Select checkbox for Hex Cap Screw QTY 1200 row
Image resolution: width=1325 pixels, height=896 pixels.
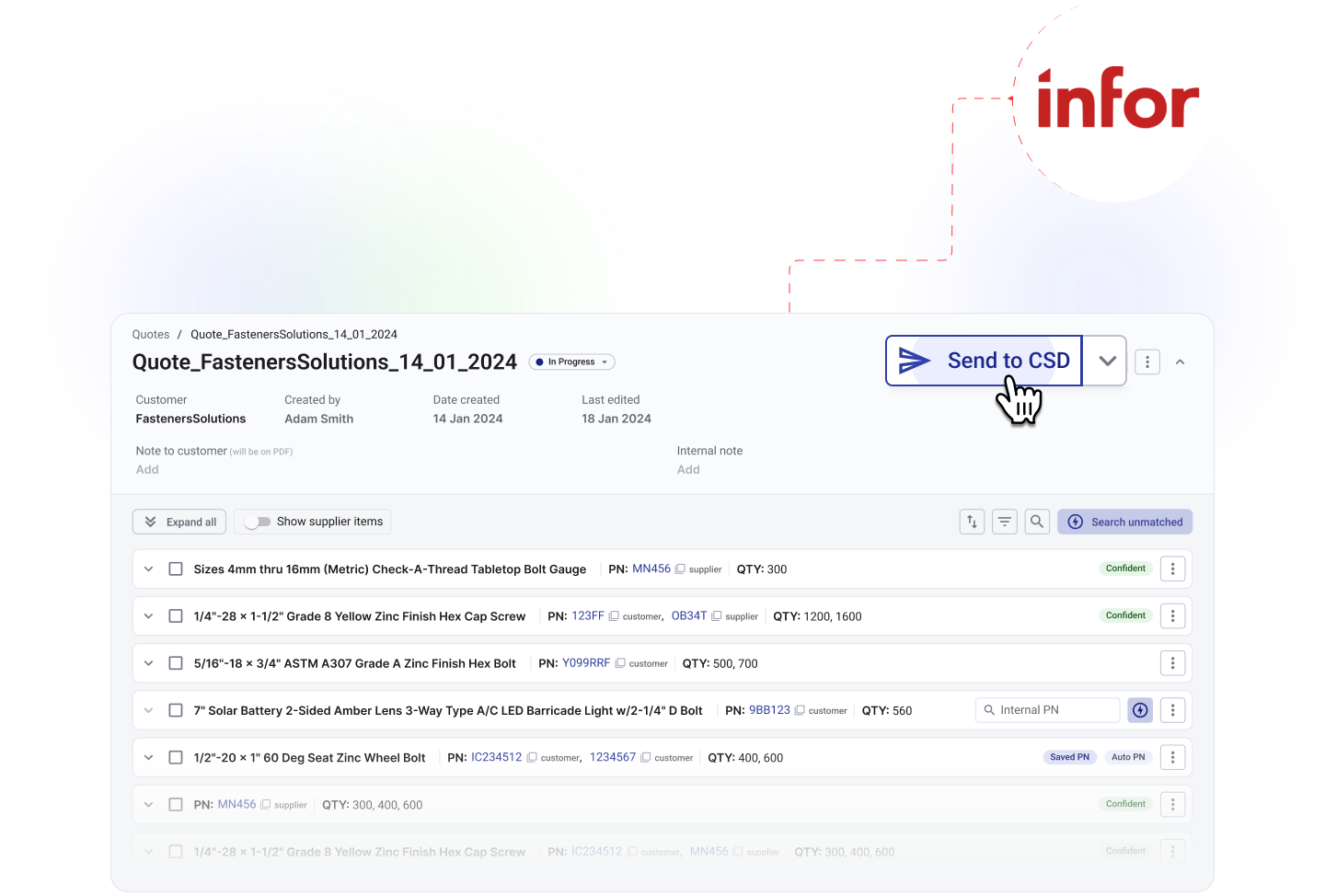point(176,616)
